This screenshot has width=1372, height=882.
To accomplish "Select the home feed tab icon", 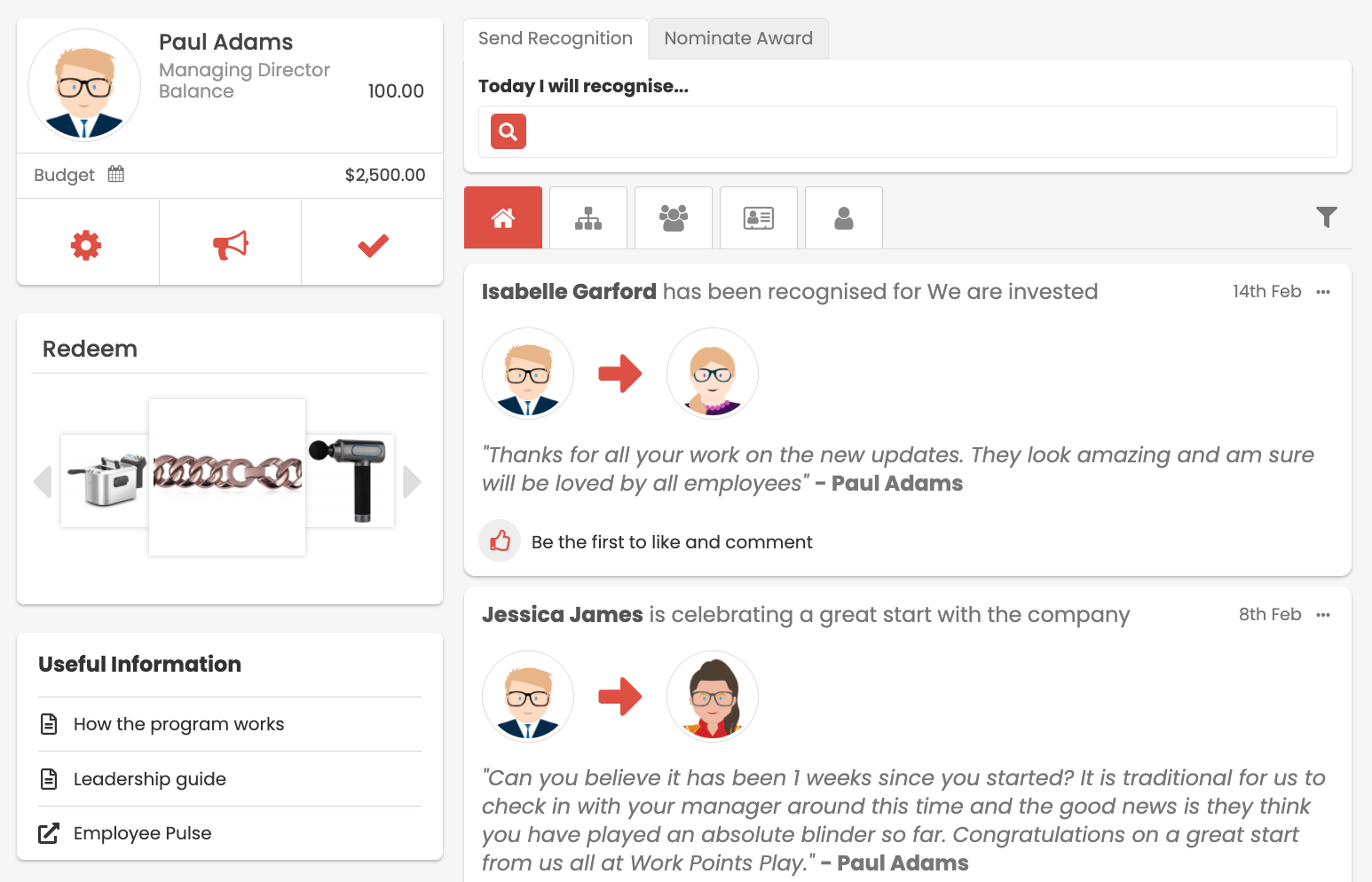I will (503, 217).
